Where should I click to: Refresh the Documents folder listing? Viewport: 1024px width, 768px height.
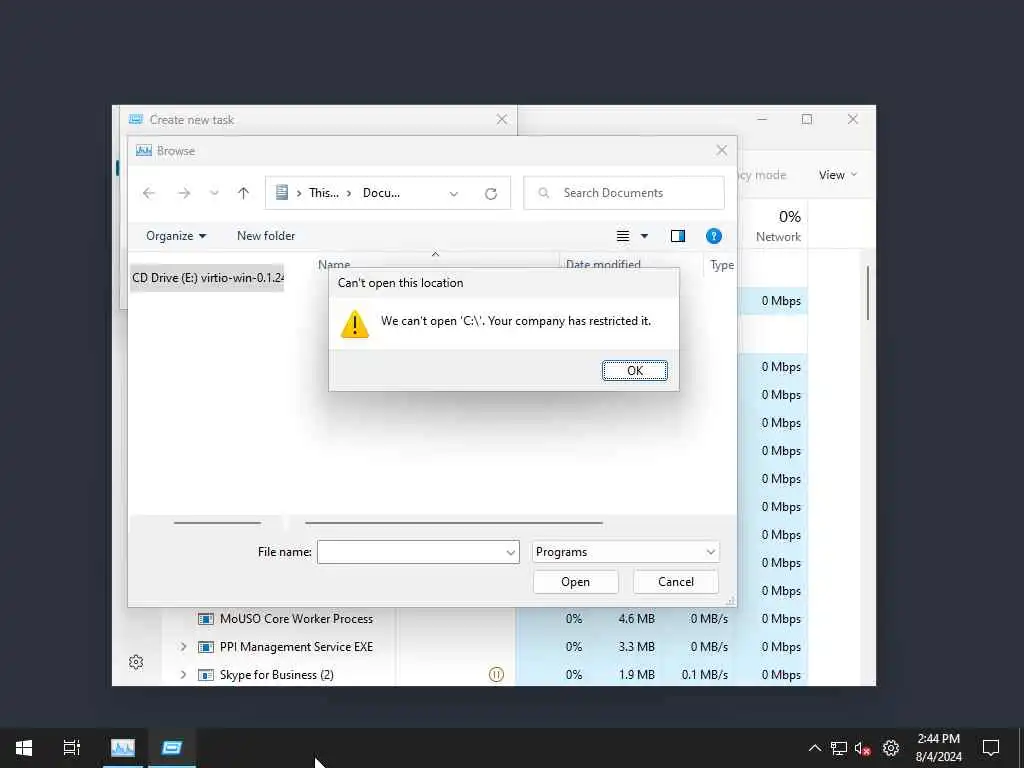[x=491, y=193]
